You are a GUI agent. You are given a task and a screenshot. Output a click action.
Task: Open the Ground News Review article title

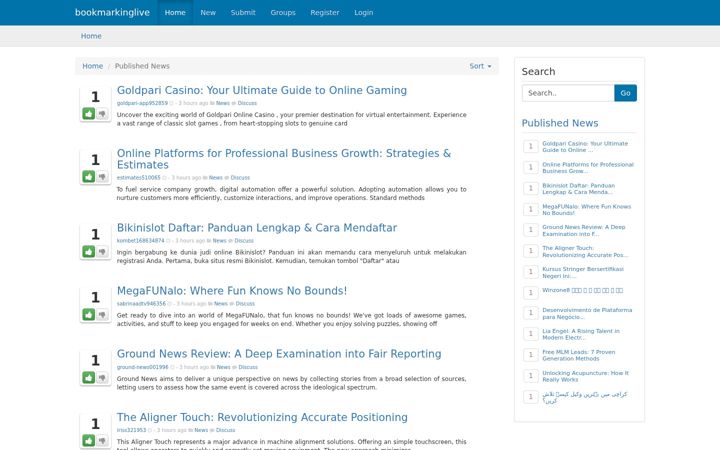279,354
